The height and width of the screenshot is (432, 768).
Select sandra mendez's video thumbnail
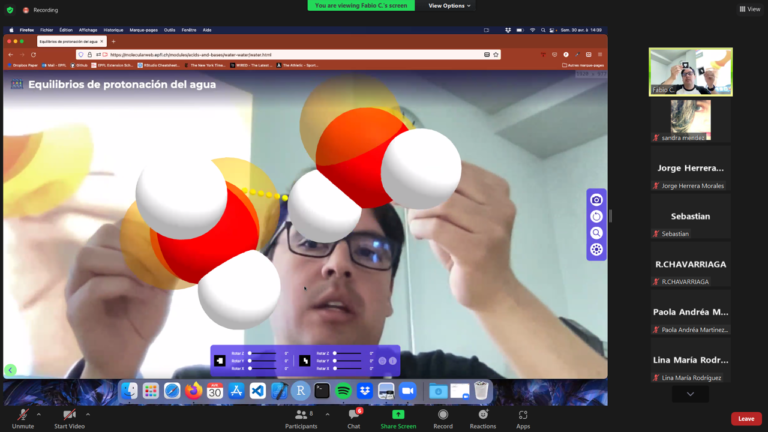pyautogui.click(x=690, y=119)
